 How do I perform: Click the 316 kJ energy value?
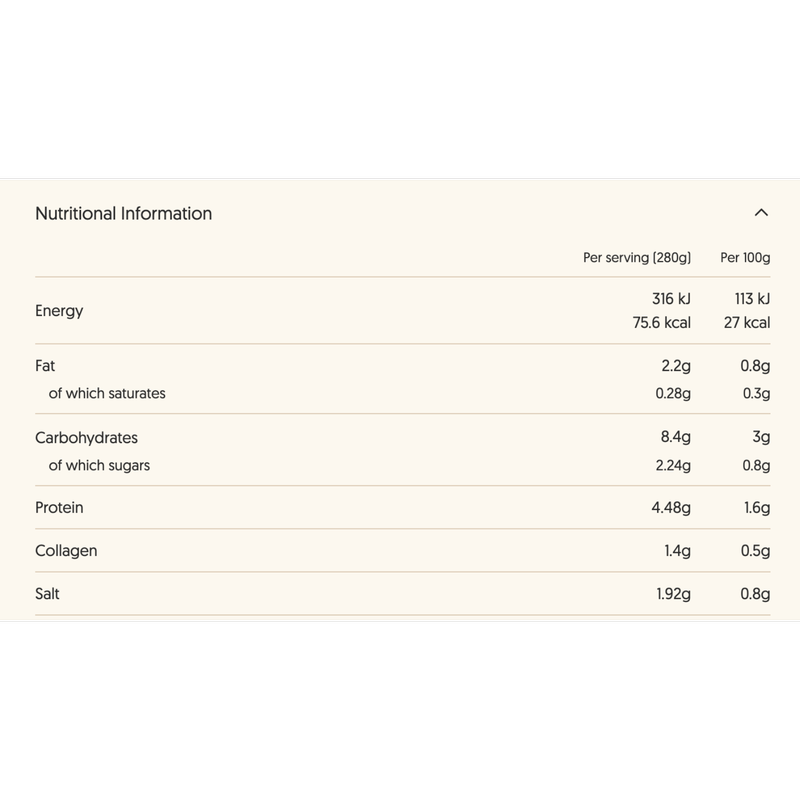point(671,298)
